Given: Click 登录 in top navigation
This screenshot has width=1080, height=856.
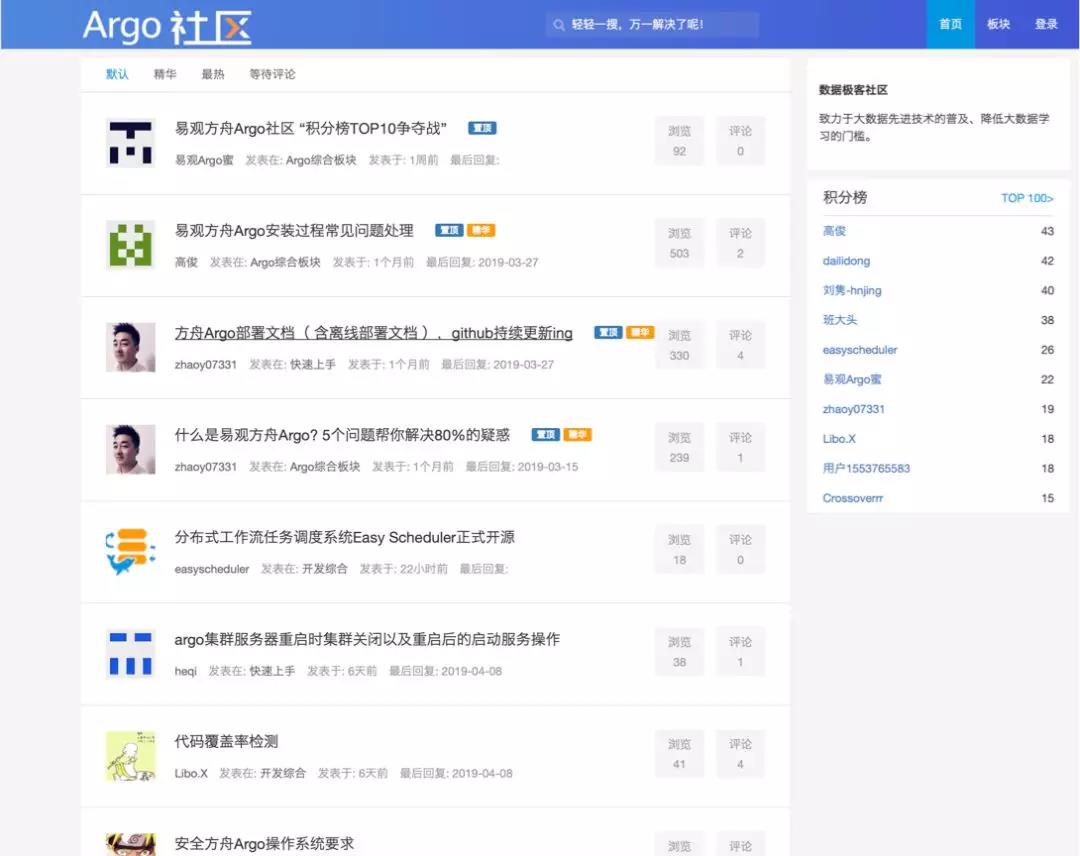Looking at the screenshot, I should pos(1046,24).
